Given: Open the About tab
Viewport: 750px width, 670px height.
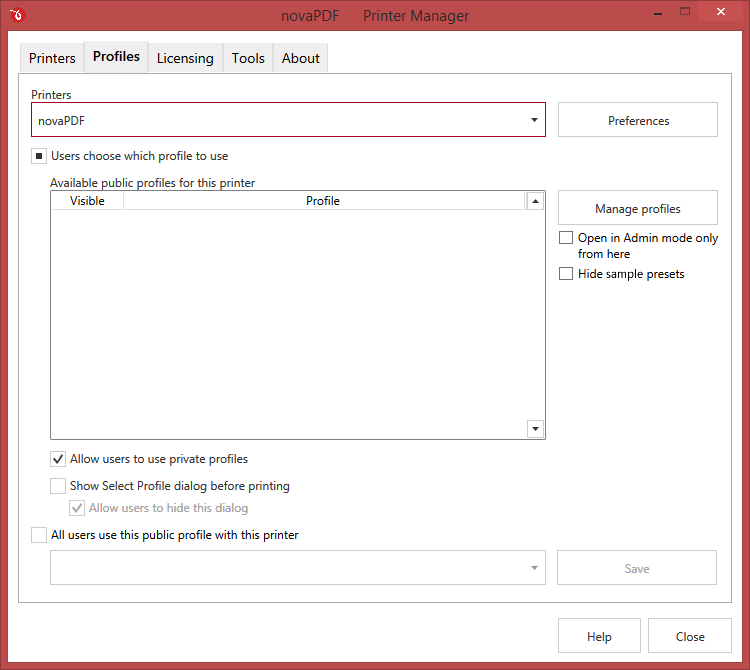Looking at the screenshot, I should click(300, 58).
